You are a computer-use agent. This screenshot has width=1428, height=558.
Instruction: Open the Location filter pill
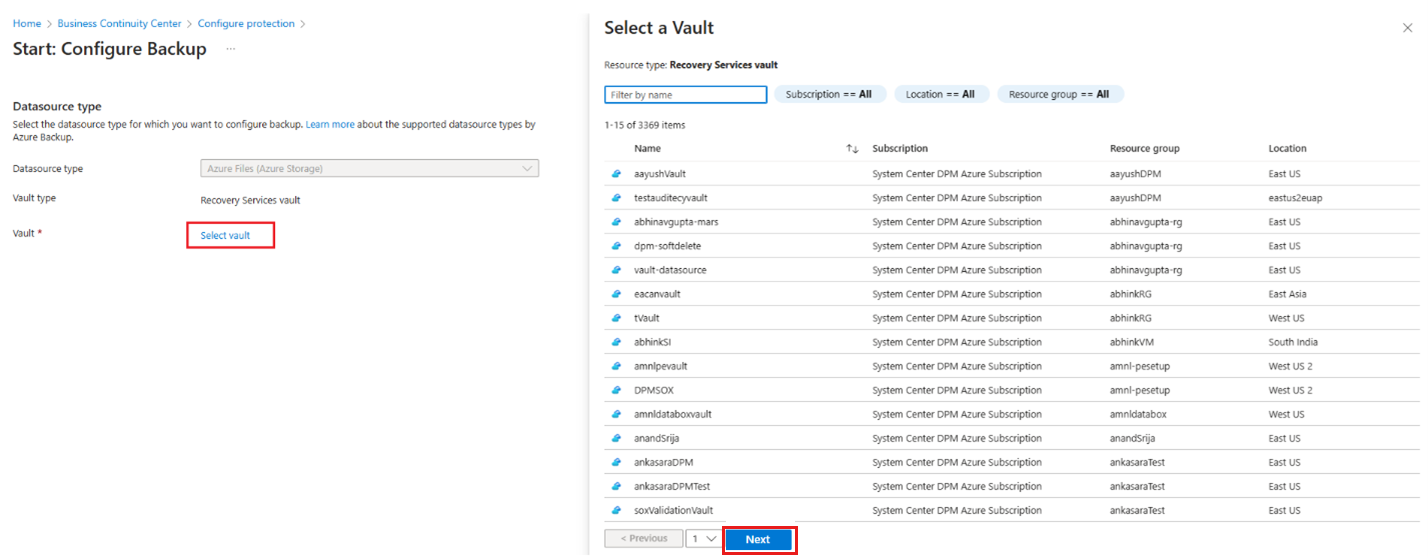coord(940,94)
